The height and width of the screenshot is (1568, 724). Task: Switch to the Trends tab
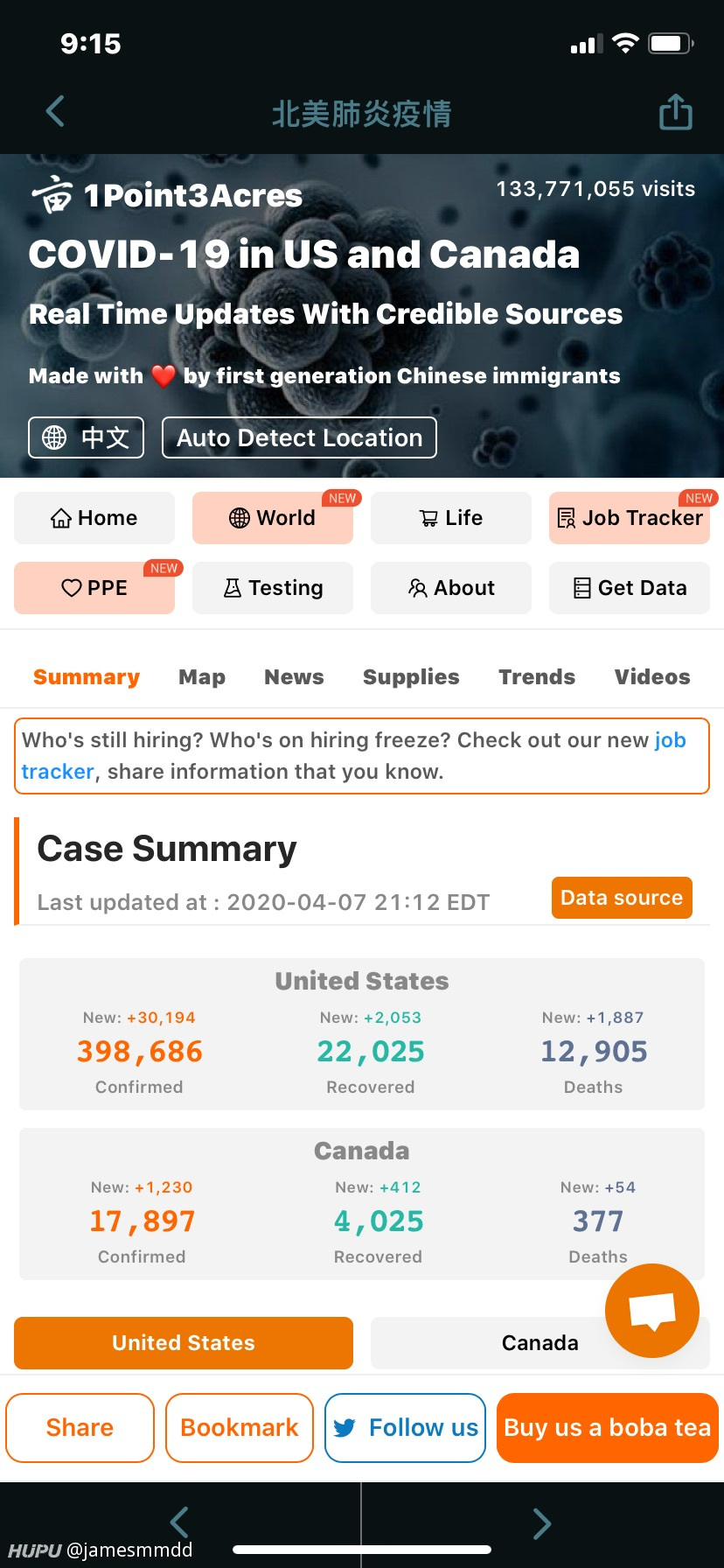click(x=537, y=677)
